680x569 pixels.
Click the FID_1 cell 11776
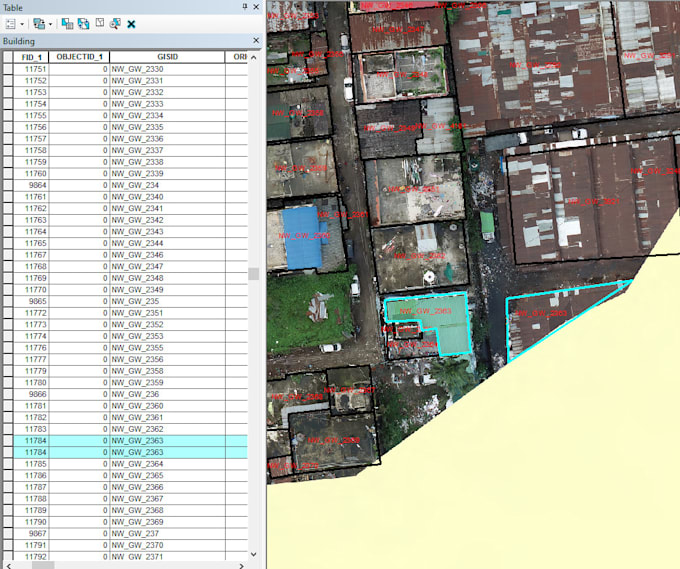coord(31,348)
